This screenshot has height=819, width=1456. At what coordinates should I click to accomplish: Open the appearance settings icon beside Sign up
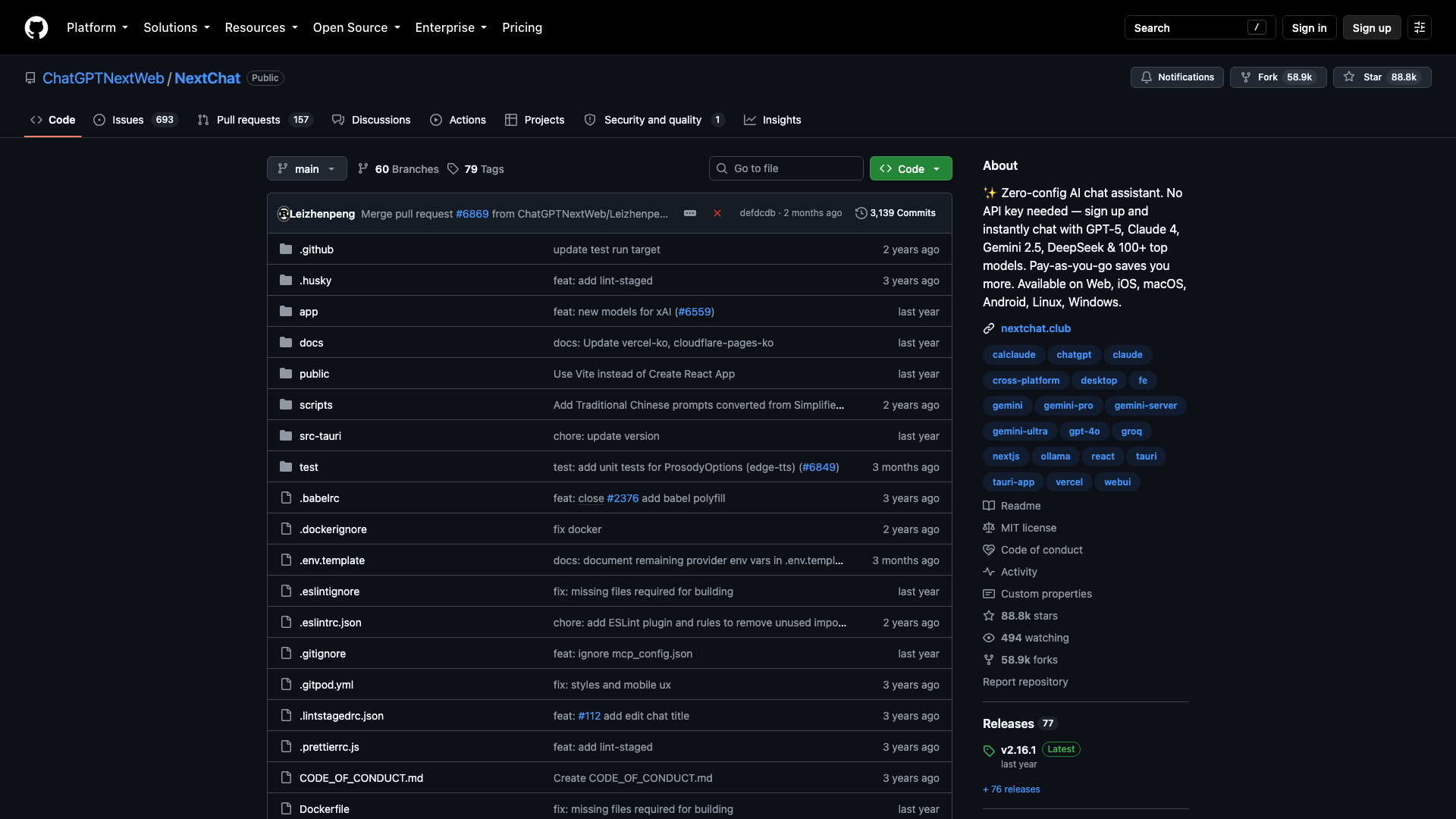(1420, 27)
